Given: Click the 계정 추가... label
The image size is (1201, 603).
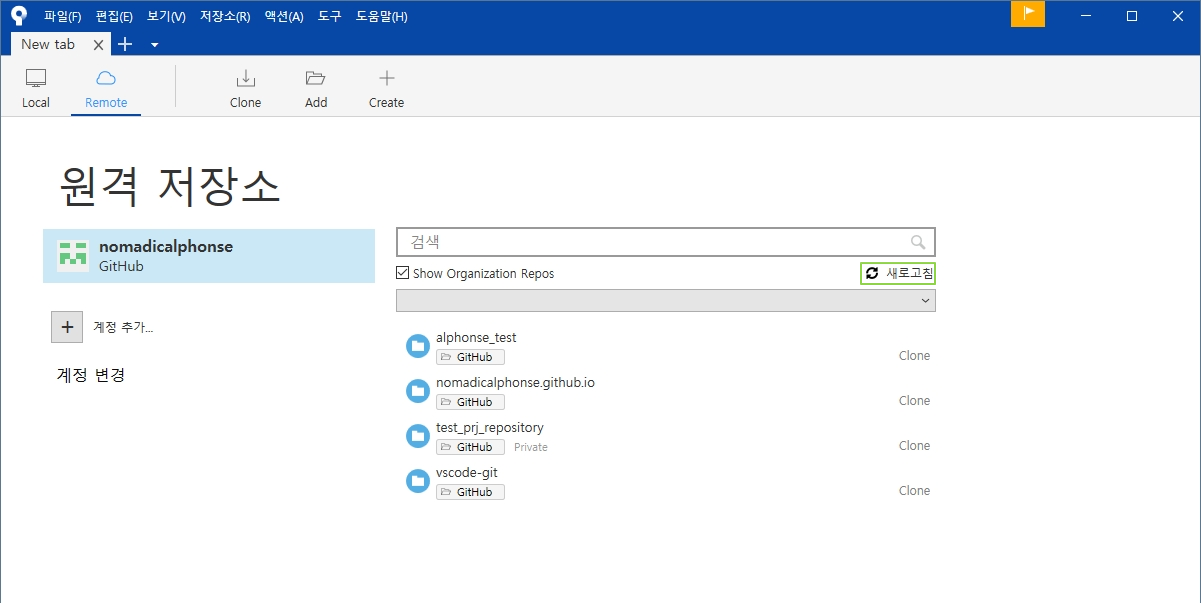Looking at the screenshot, I should (123, 327).
